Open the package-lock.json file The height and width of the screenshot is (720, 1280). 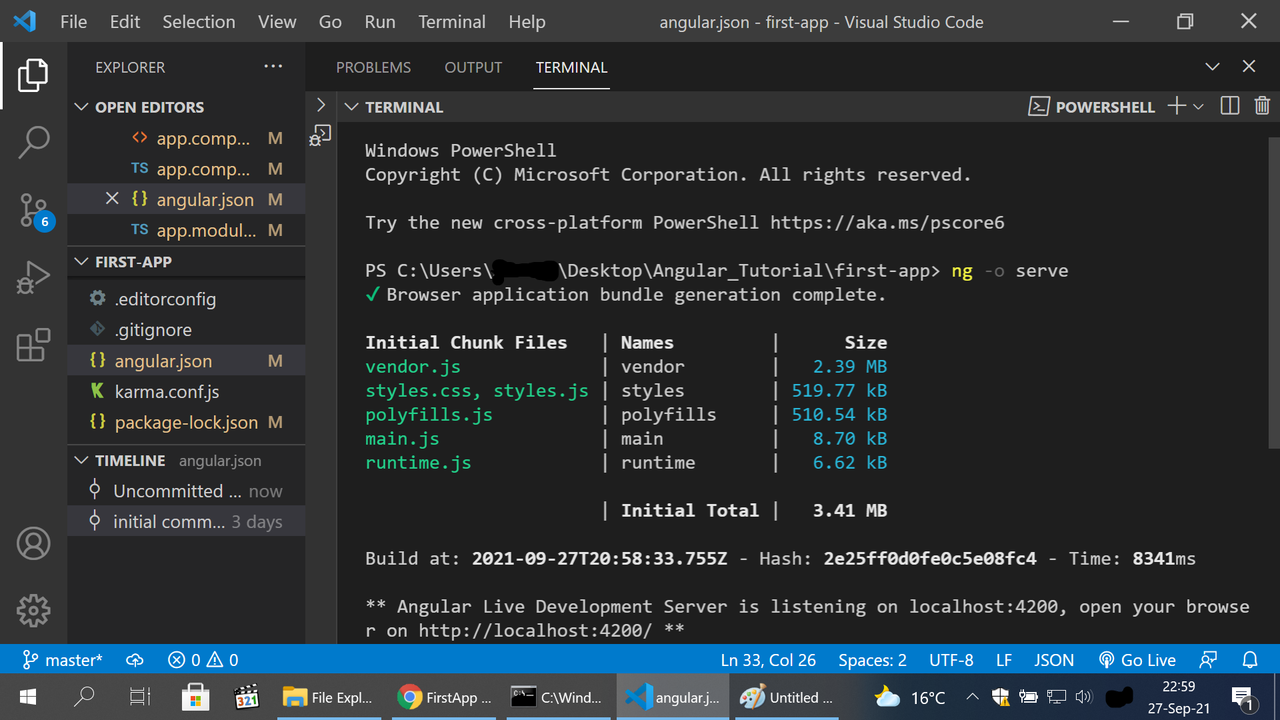[x=187, y=423]
